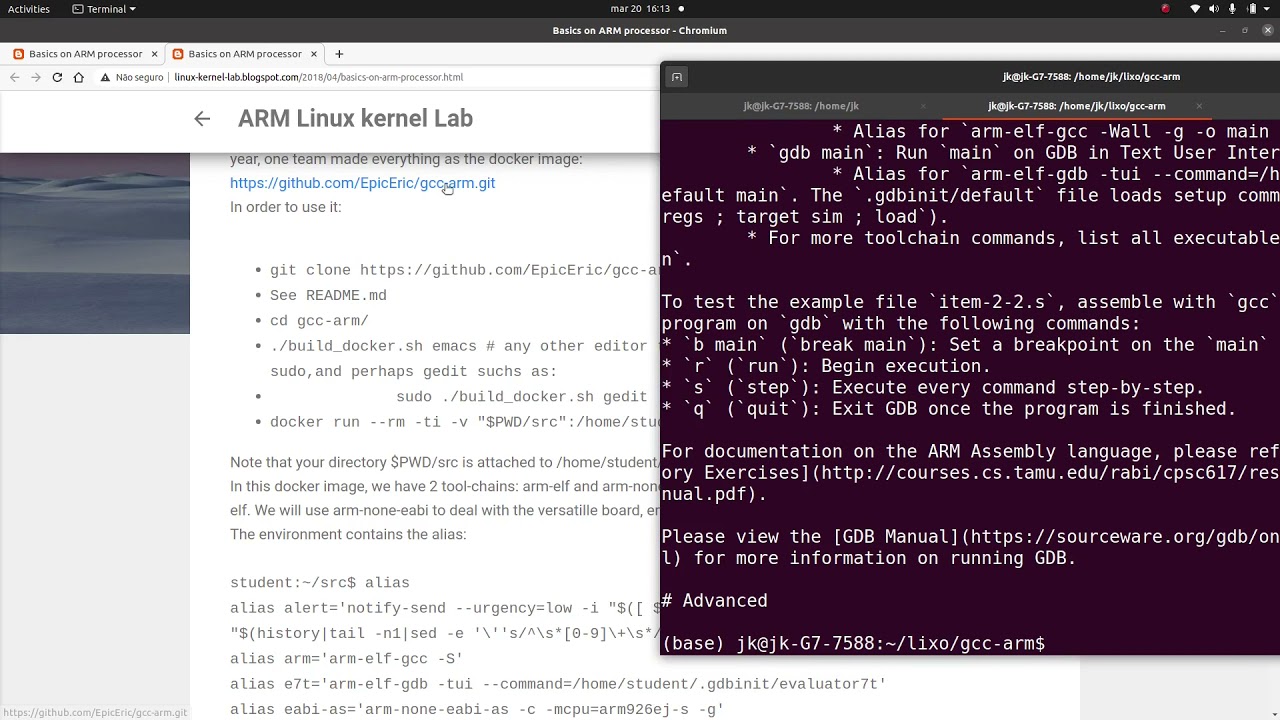Click 'For documentation on the ARM Assembly' terminal line
Viewport: 1280px width, 720px height.
pyautogui.click(x=970, y=452)
